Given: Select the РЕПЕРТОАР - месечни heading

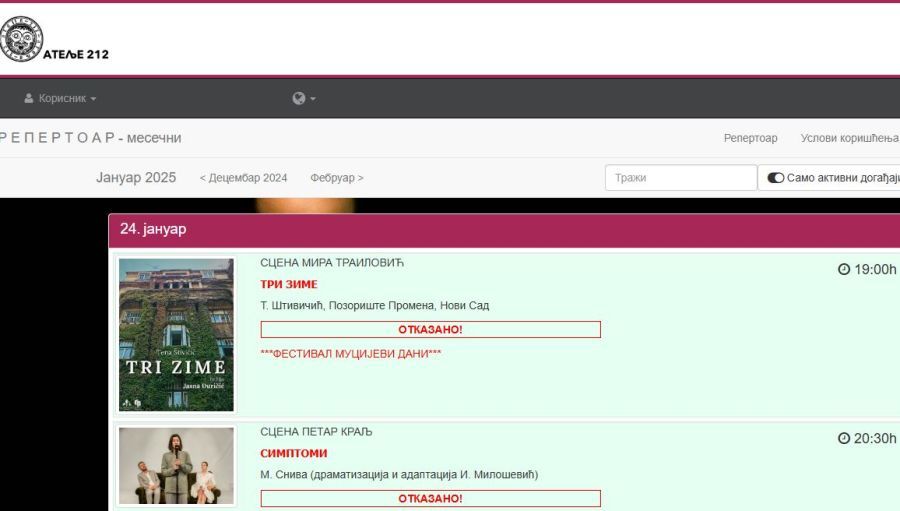Looking at the screenshot, I should pos(90,138).
